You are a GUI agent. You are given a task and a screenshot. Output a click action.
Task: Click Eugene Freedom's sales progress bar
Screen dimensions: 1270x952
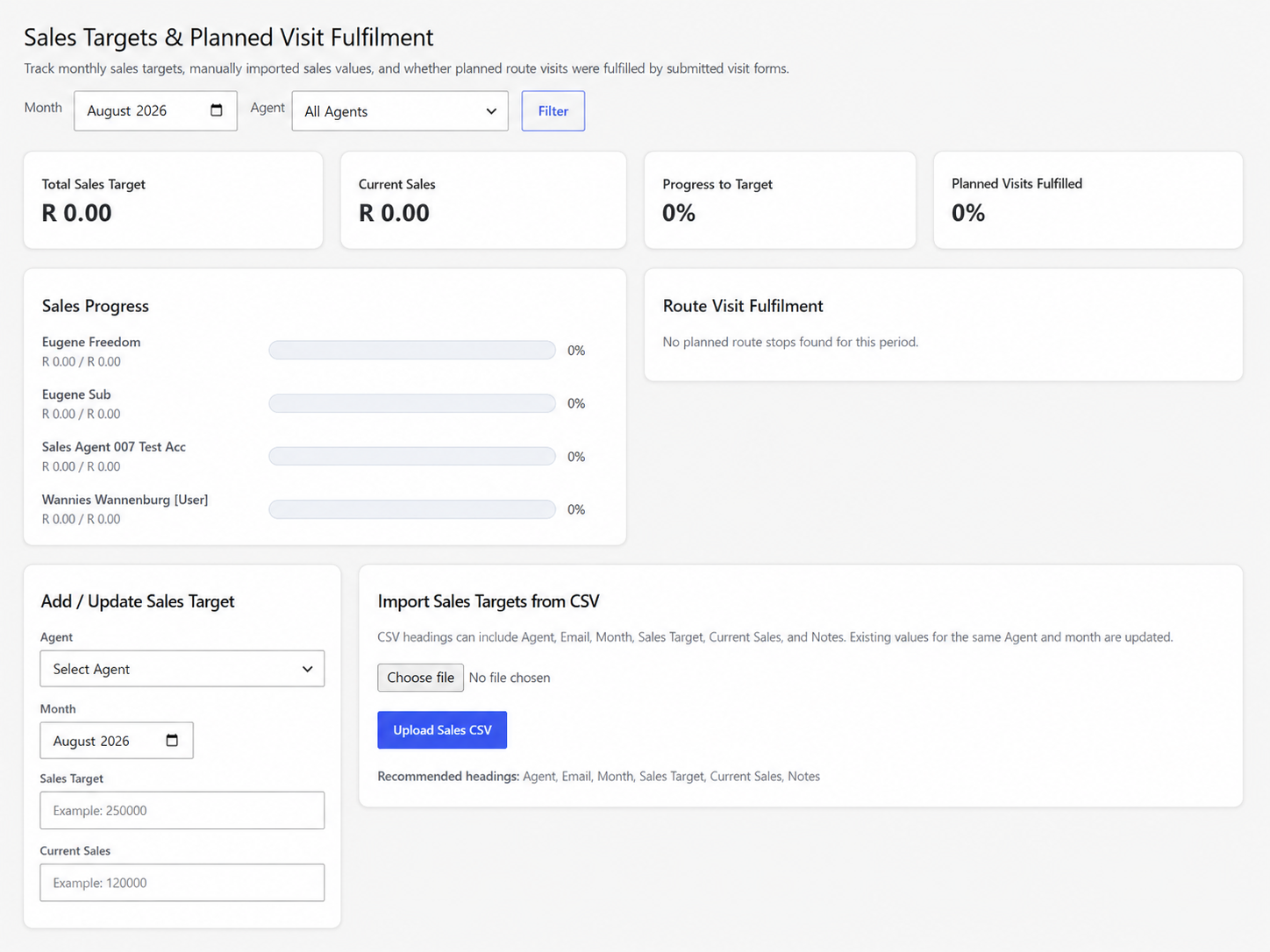point(412,351)
